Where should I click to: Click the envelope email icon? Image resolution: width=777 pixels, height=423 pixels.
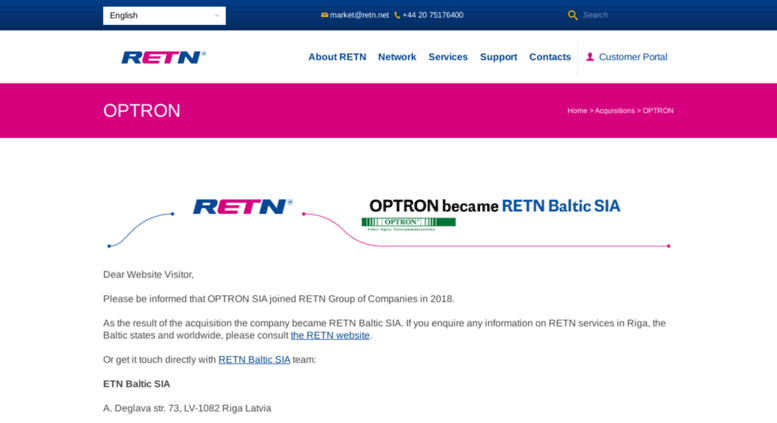click(324, 15)
